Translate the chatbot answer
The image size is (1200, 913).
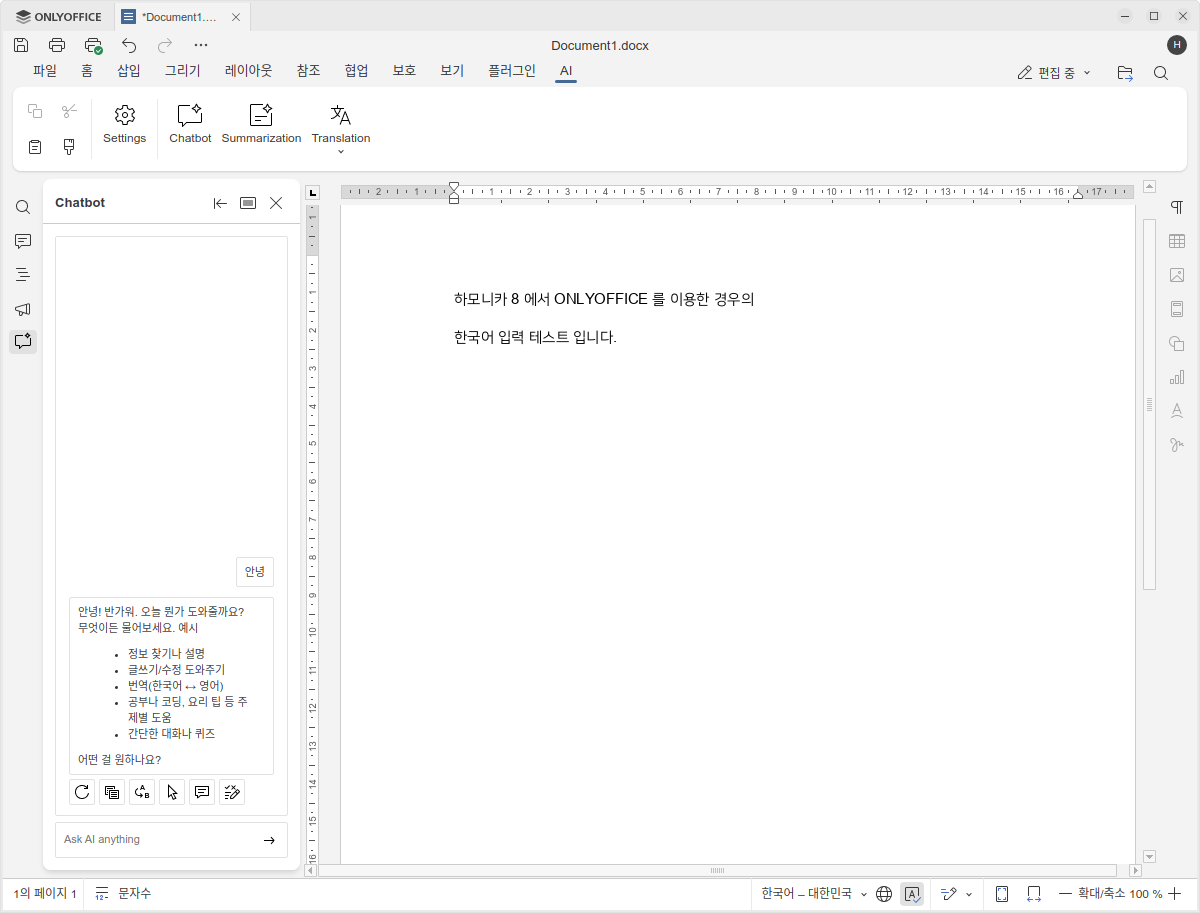[141, 792]
